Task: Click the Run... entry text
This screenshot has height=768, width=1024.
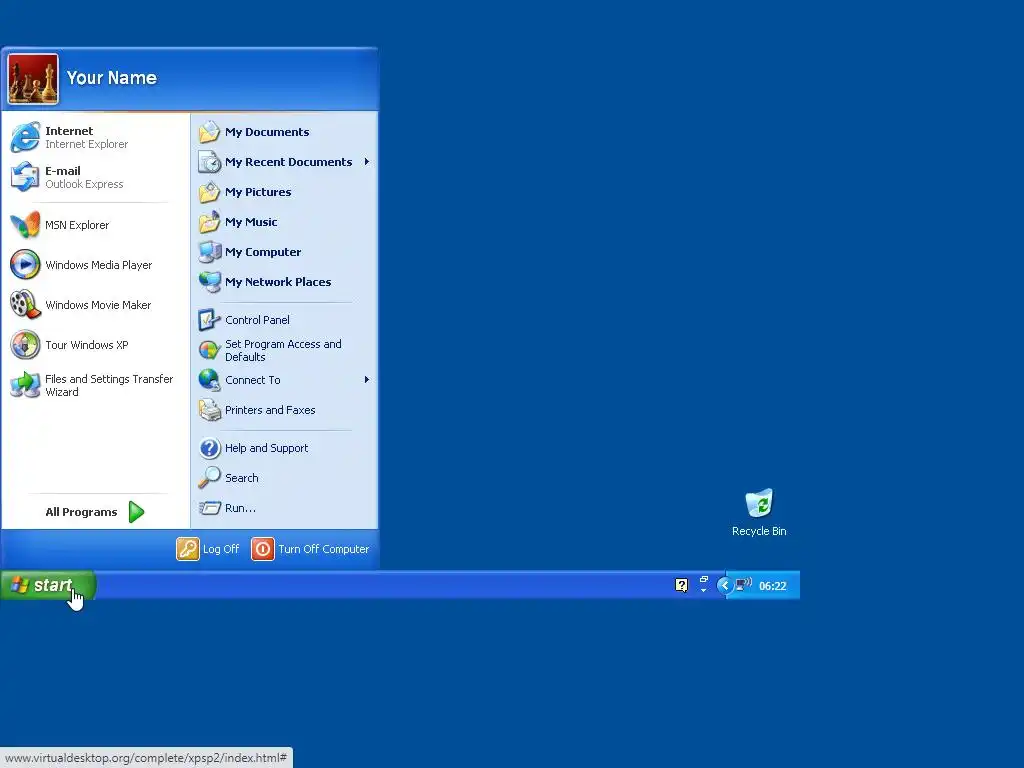Action: (x=240, y=508)
